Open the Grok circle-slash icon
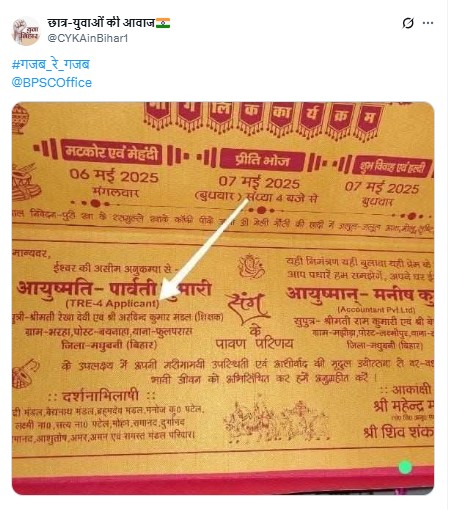Image resolution: width=455 pixels, height=510 pixels. [408, 23]
